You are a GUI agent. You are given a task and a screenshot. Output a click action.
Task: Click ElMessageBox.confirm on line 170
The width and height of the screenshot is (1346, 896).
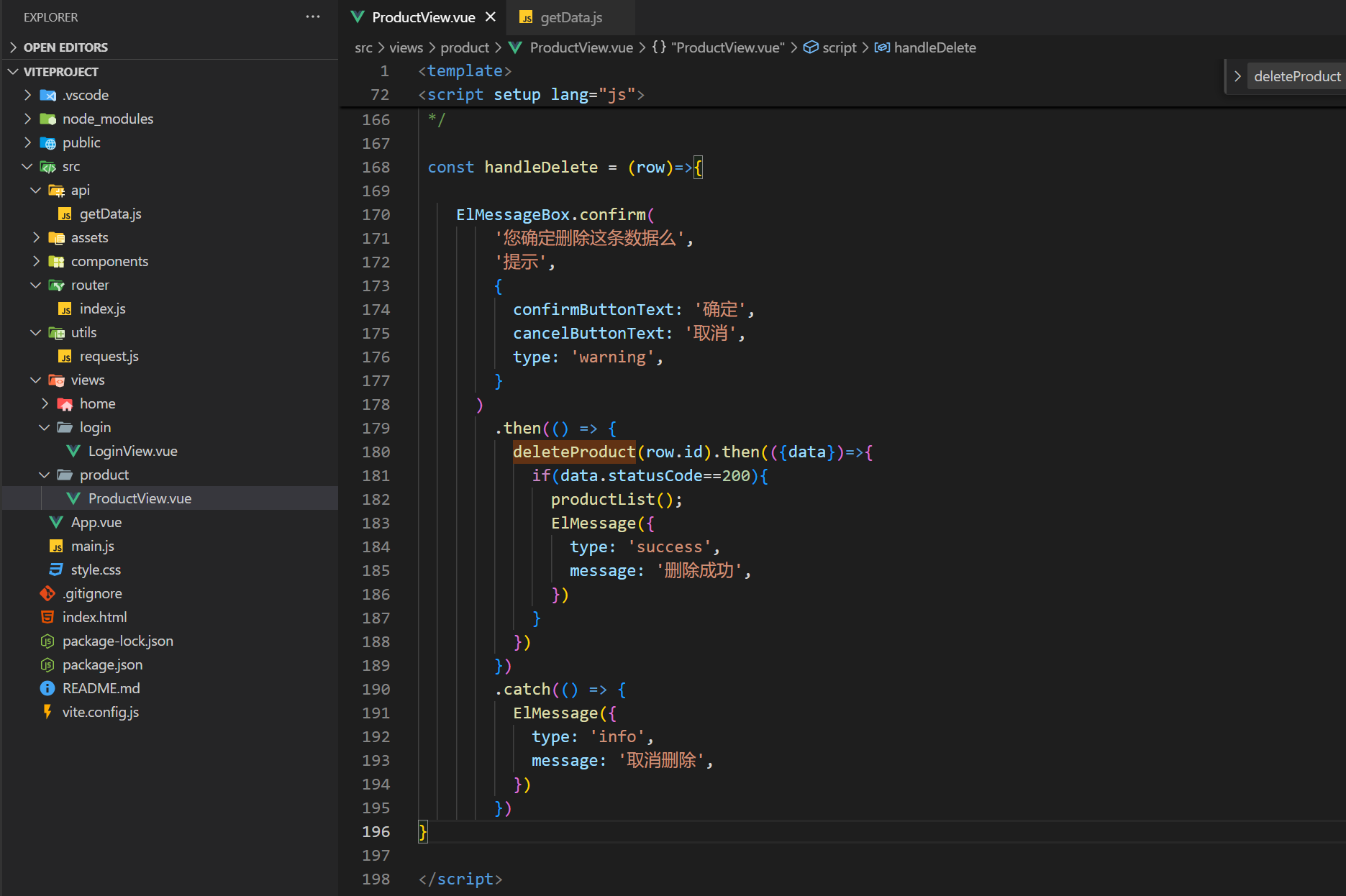(x=551, y=214)
